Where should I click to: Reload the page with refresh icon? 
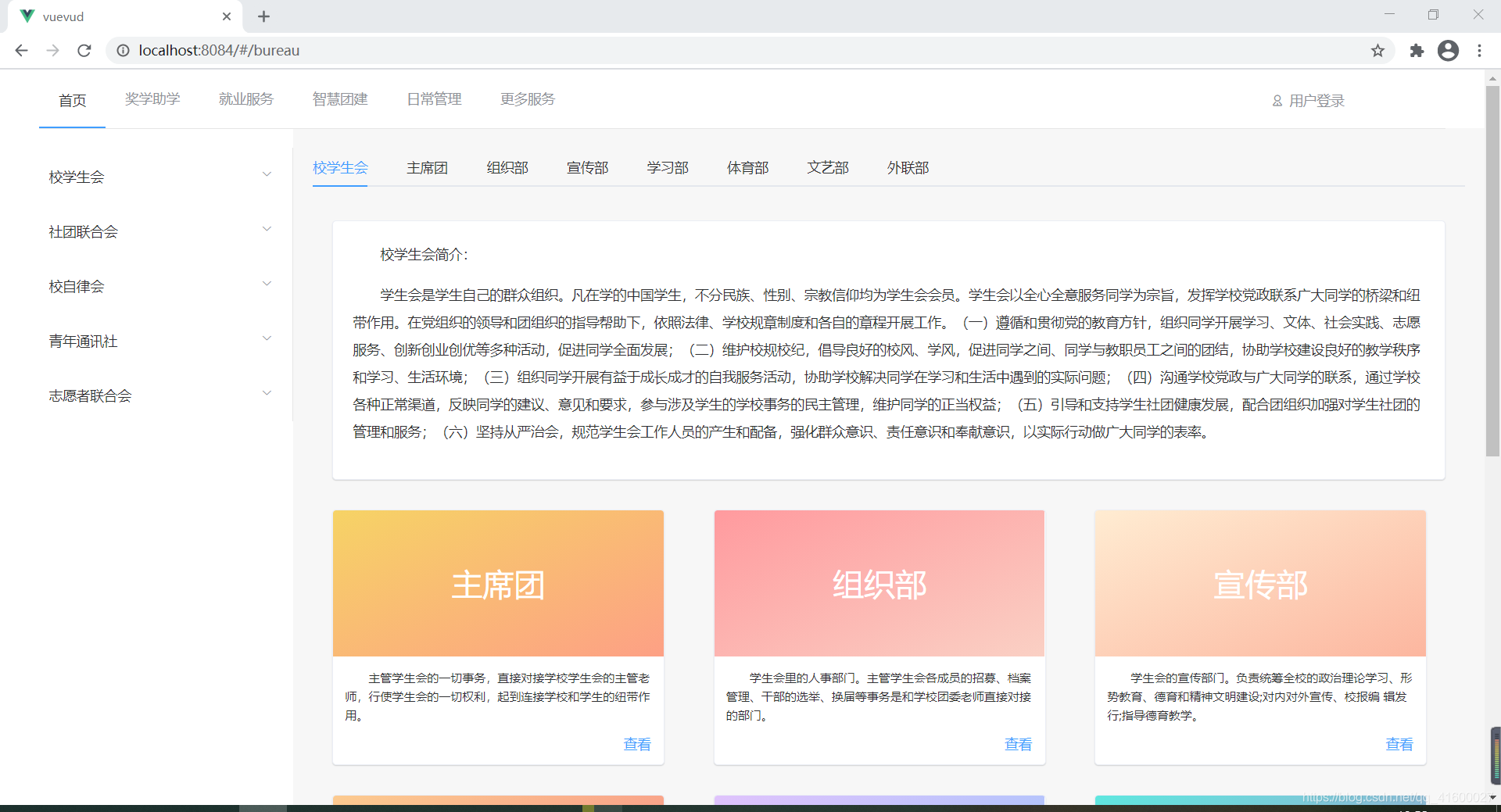(84, 50)
